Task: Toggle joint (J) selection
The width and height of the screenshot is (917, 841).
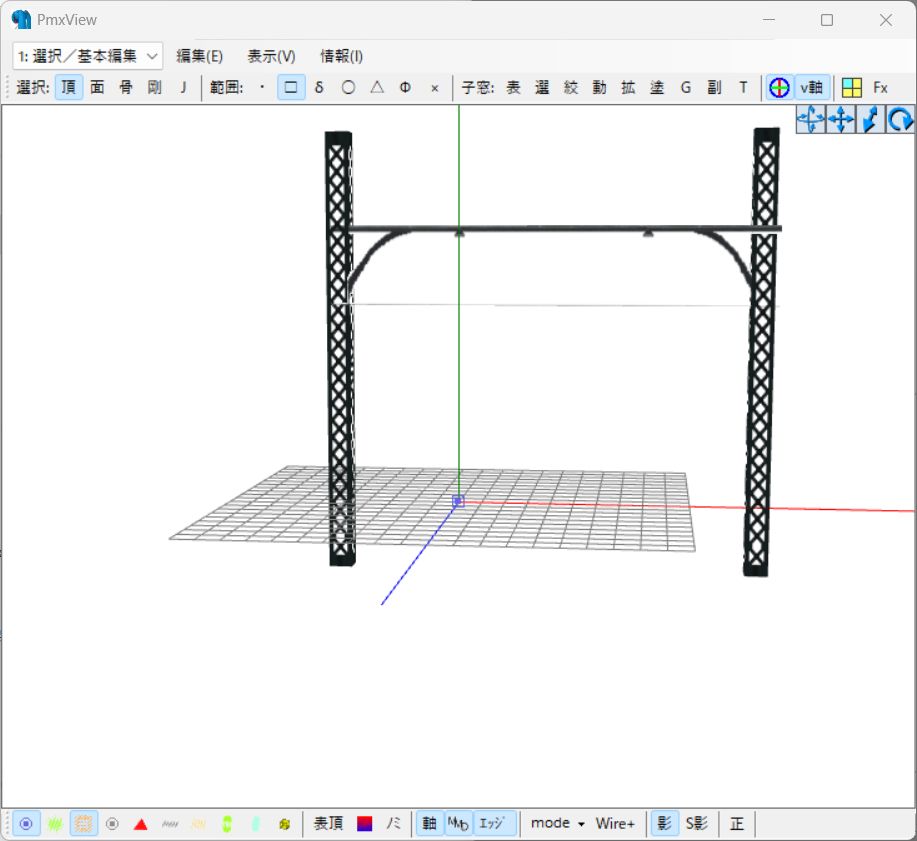Action: (x=183, y=88)
